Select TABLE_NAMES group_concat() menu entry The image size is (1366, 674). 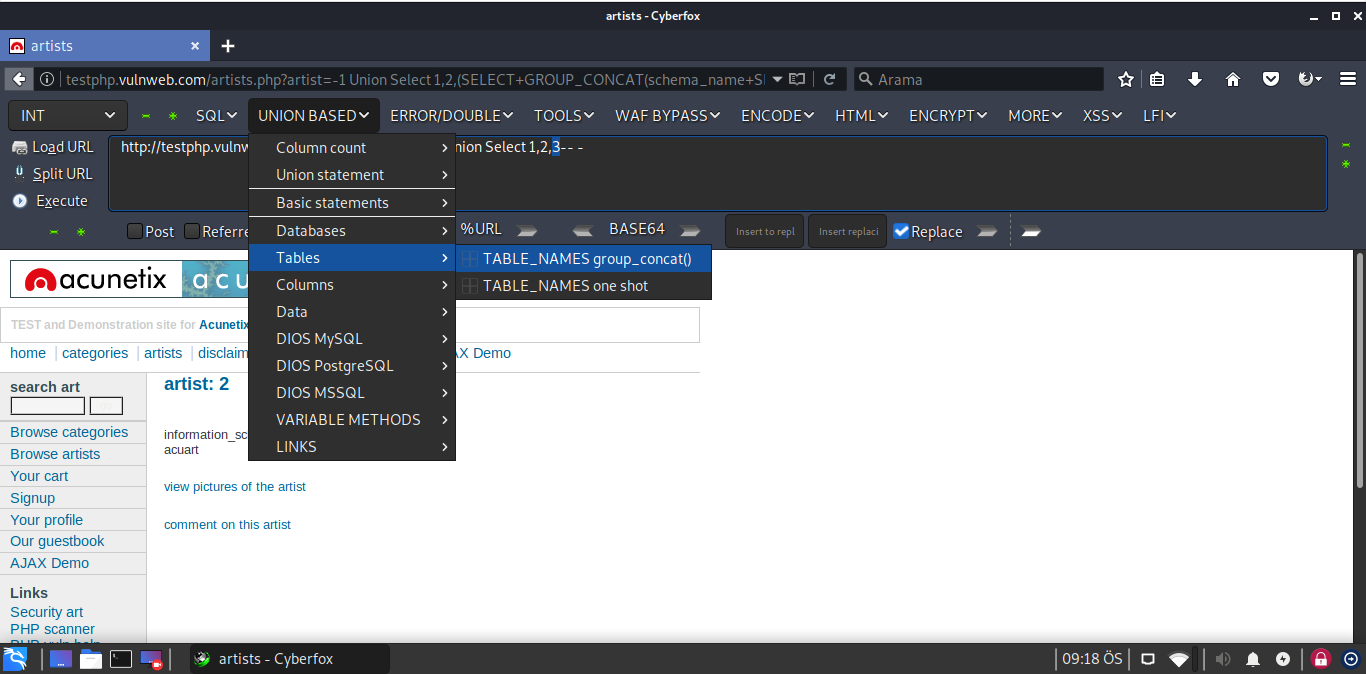[586, 259]
